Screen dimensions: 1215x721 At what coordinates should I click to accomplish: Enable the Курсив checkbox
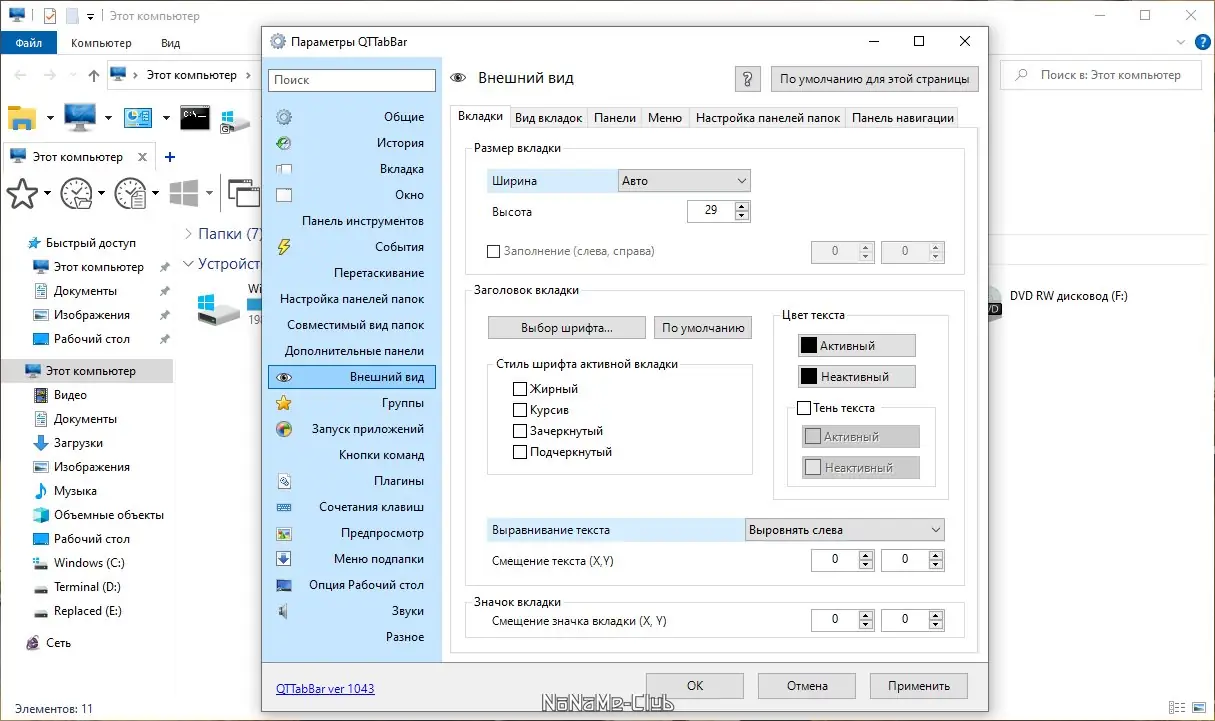click(x=519, y=410)
